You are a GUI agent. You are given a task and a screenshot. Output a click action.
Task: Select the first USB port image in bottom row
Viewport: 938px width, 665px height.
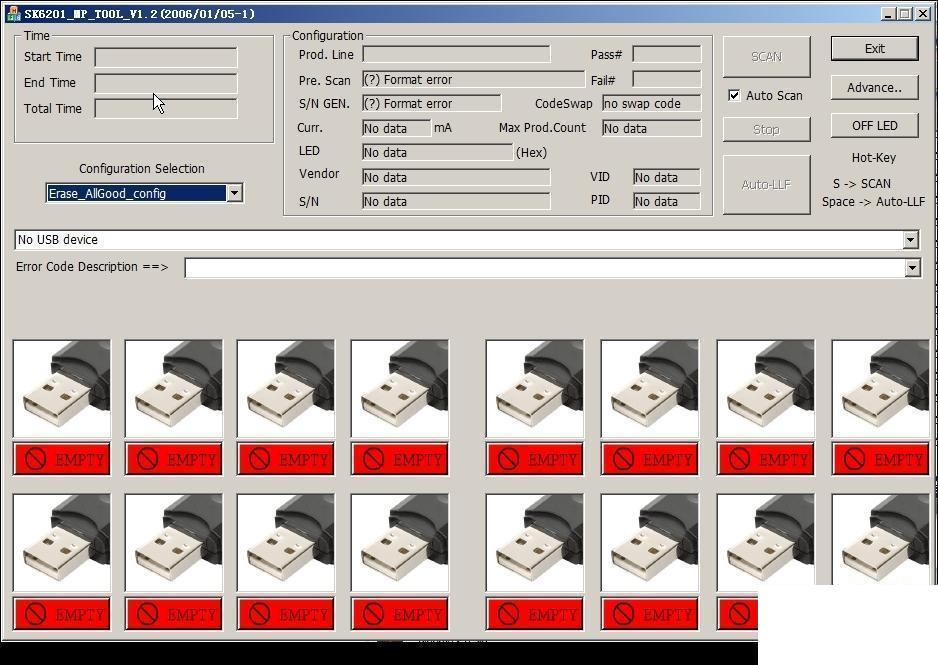pyautogui.click(x=62, y=543)
